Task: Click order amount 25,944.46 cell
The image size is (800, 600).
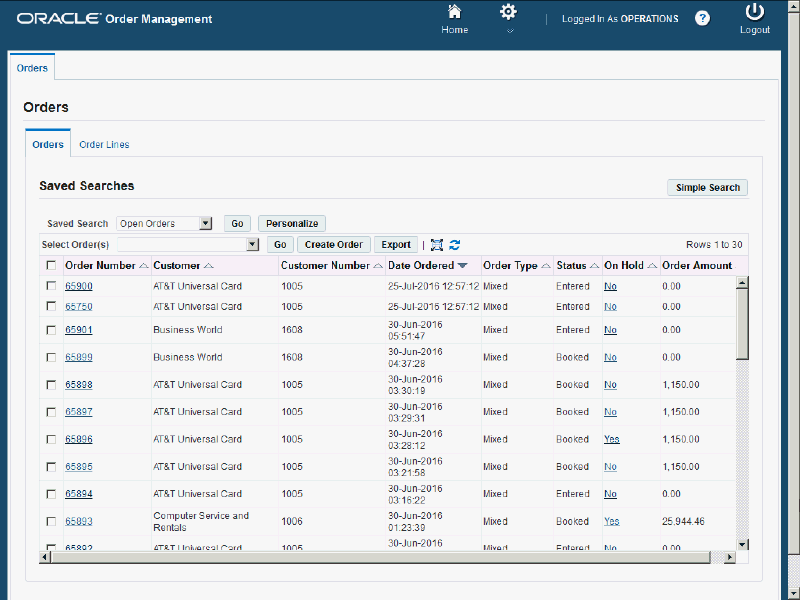Action: click(x=683, y=521)
